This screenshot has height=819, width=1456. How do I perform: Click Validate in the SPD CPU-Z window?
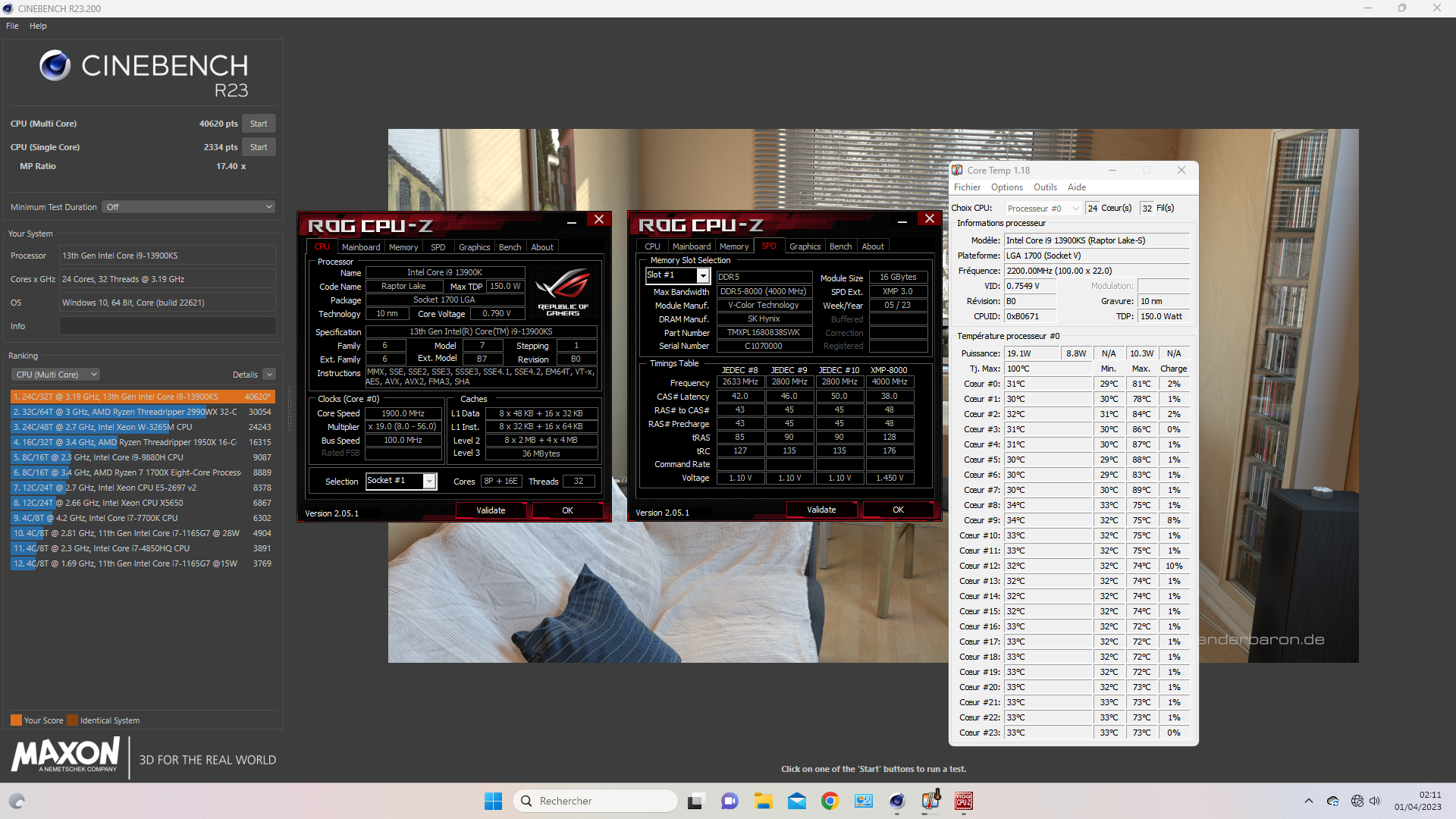(x=821, y=510)
